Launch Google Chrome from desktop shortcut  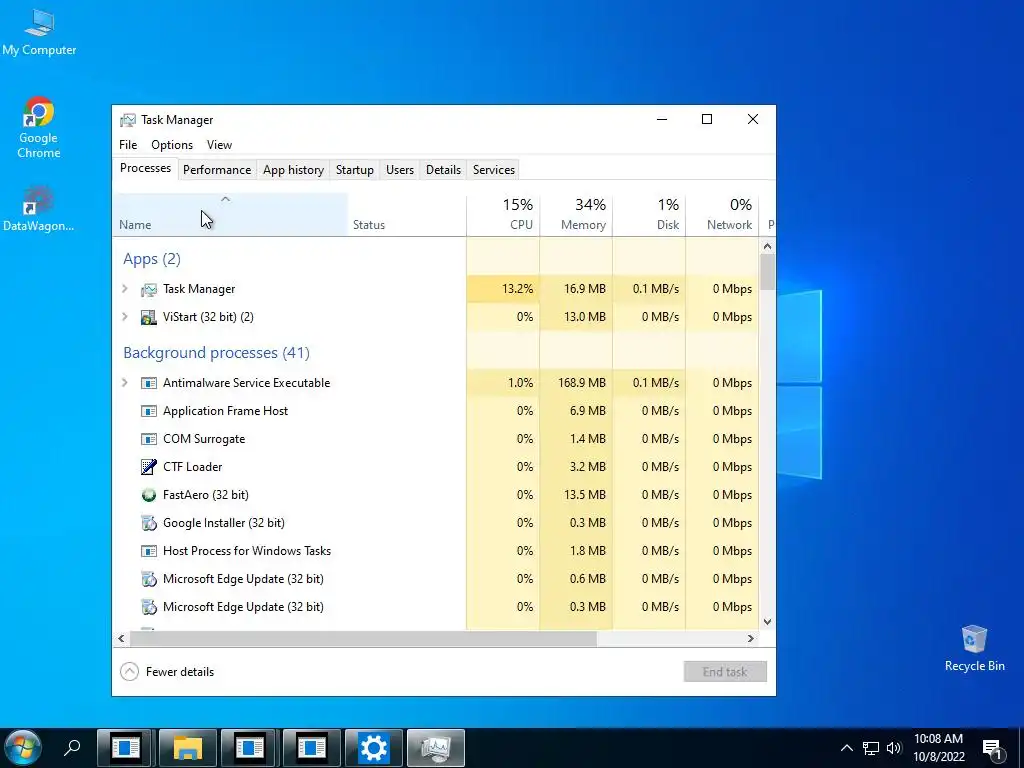tap(39, 127)
